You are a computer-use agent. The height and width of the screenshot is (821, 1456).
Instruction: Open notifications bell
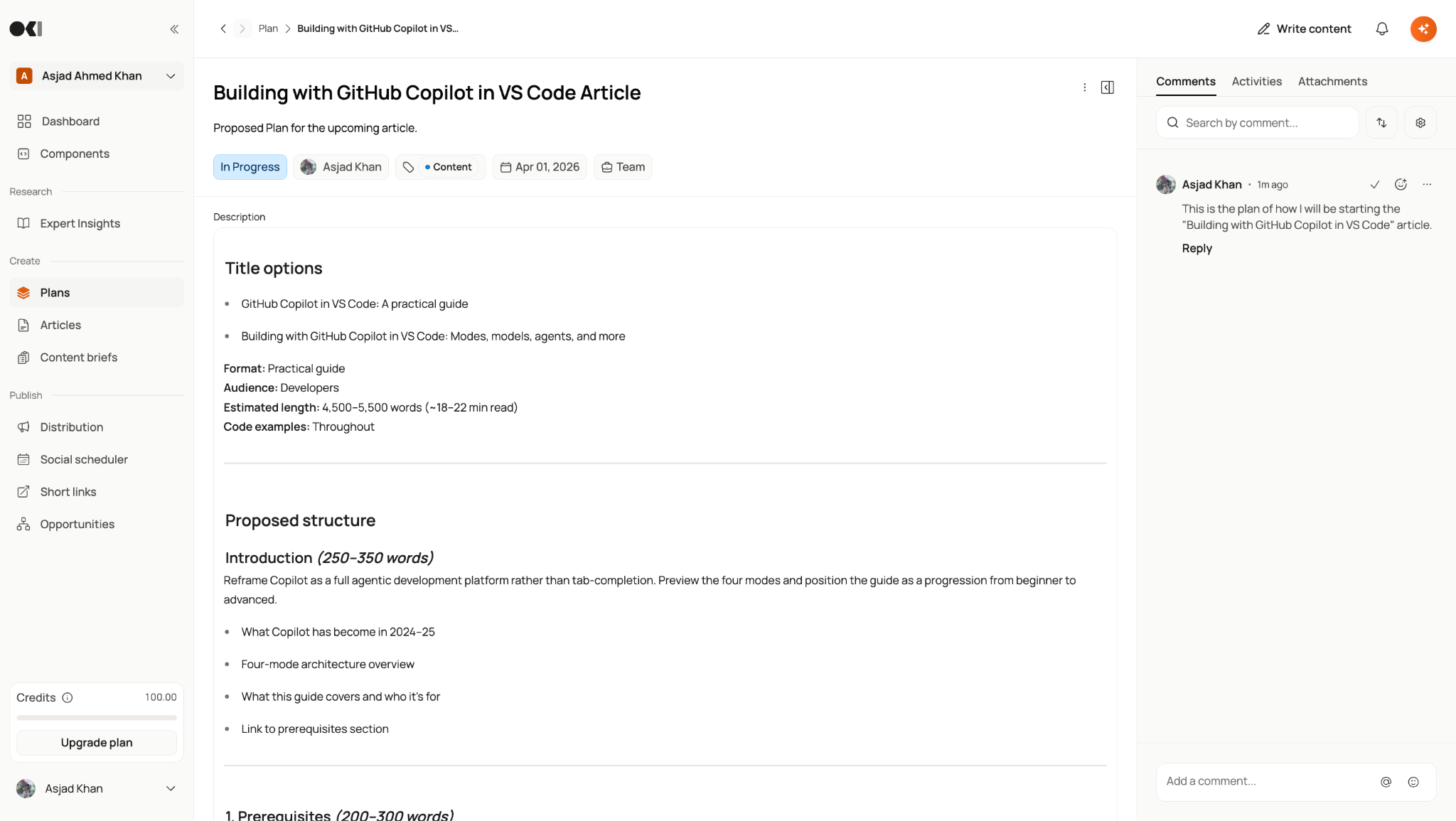tap(1382, 29)
